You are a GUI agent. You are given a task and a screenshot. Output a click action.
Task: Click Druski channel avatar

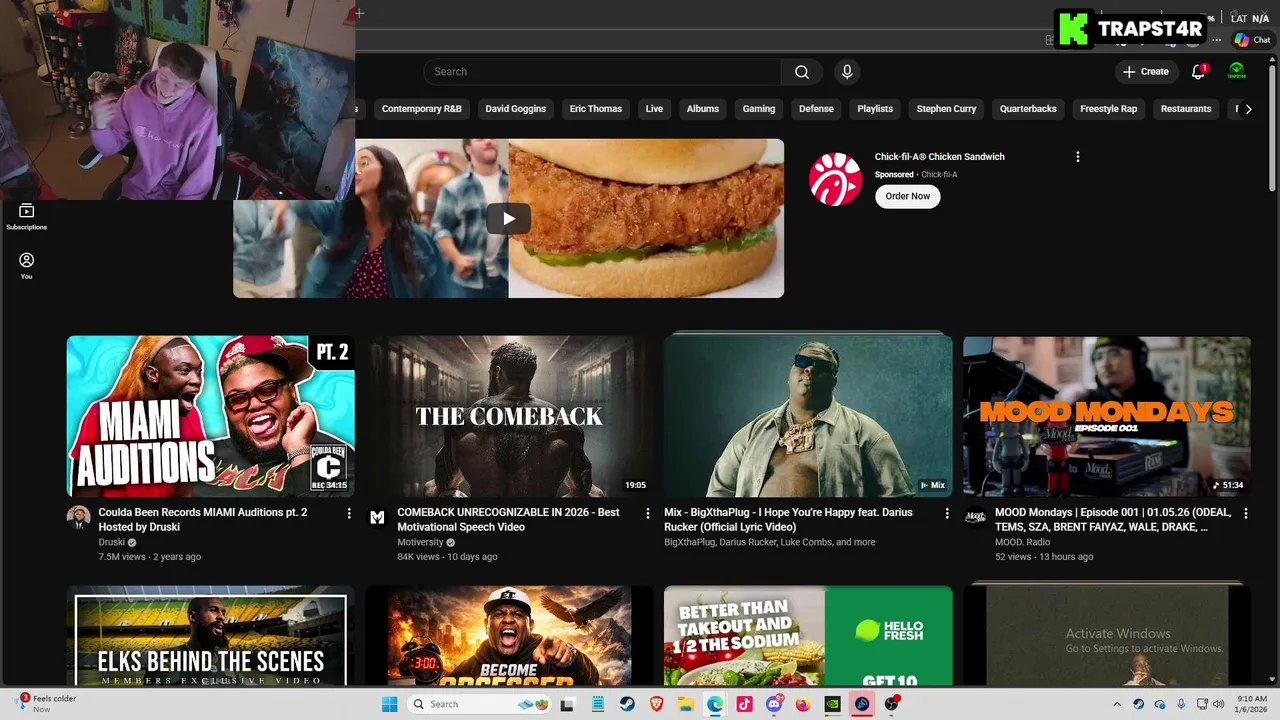click(78, 517)
